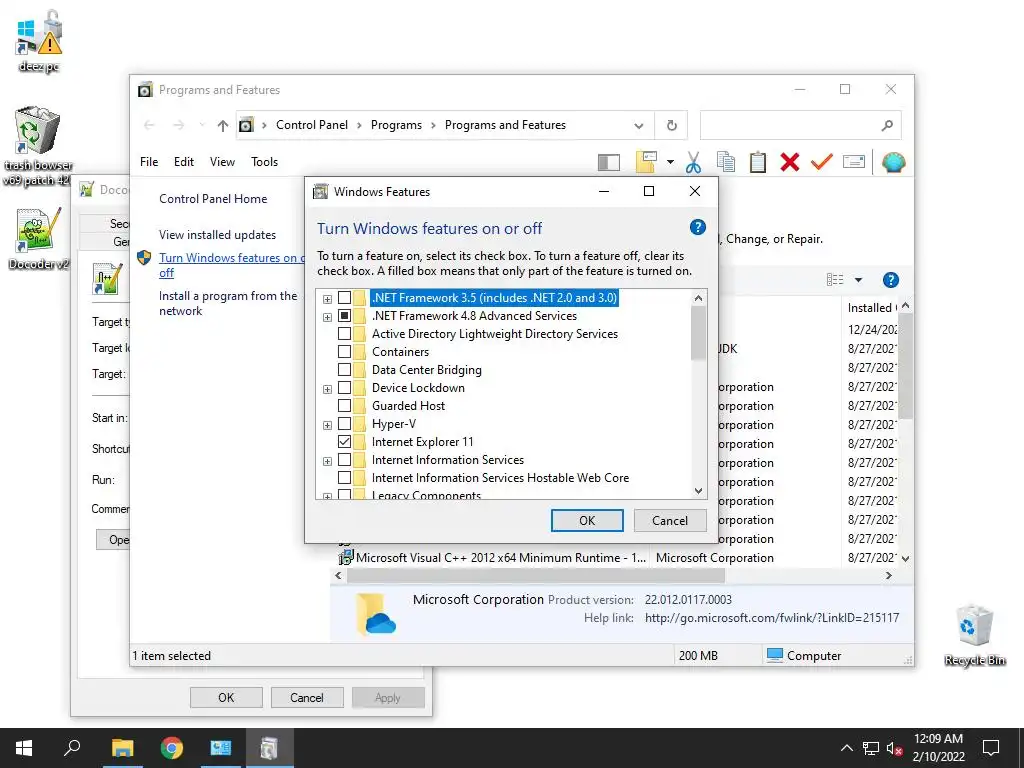Toggle .NET Framework 4.8 Advanced Services checkbox

pyautogui.click(x=344, y=316)
